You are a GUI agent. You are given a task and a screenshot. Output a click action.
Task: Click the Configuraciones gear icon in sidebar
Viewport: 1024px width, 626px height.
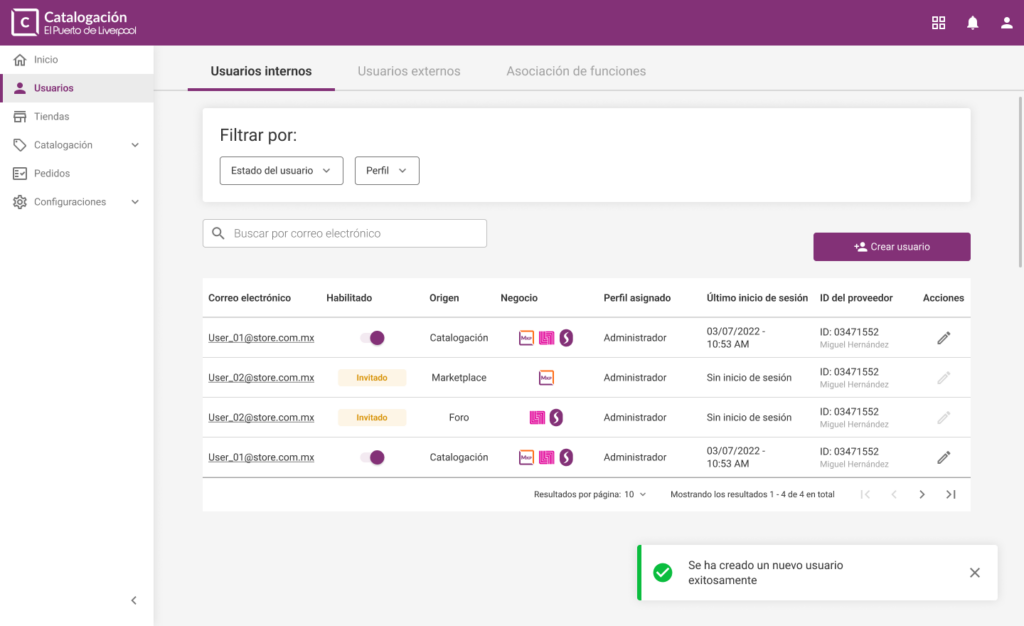pos(20,202)
